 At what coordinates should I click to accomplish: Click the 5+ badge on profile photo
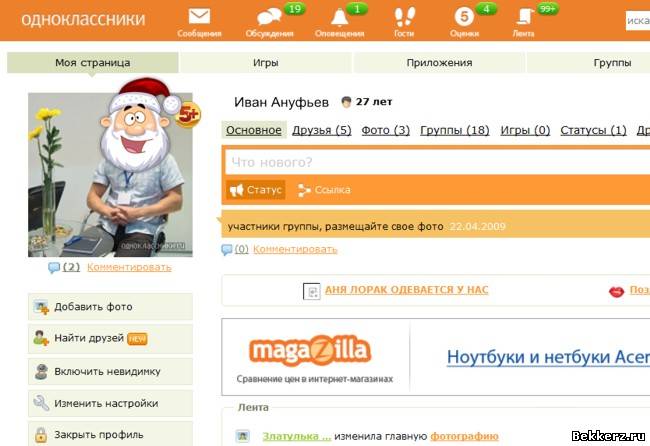pos(189,114)
